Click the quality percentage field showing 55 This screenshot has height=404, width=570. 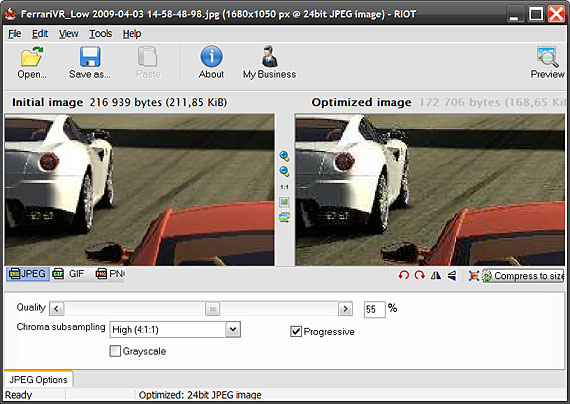[x=374, y=309]
